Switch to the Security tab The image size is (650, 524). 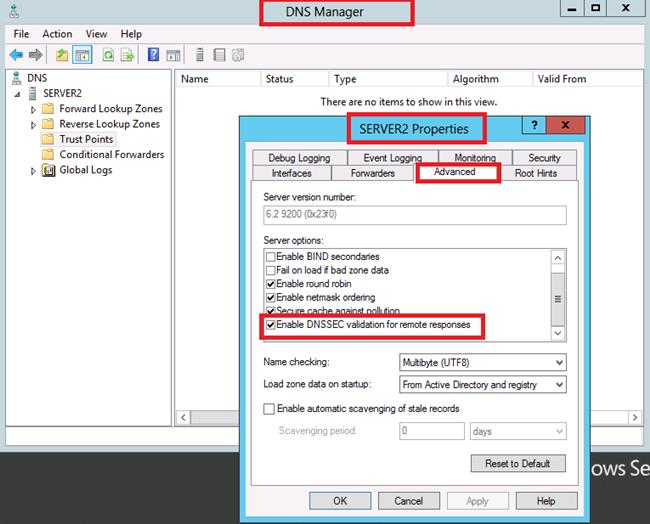tap(544, 158)
